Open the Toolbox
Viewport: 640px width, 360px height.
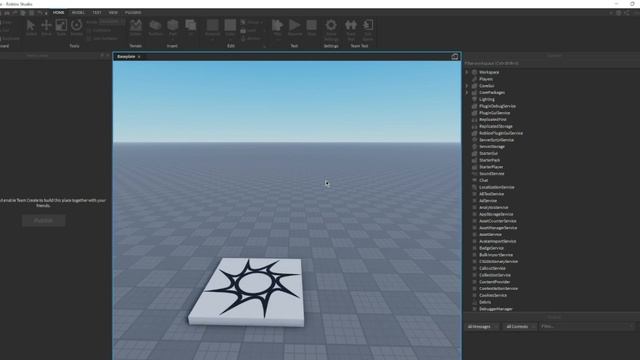155,28
